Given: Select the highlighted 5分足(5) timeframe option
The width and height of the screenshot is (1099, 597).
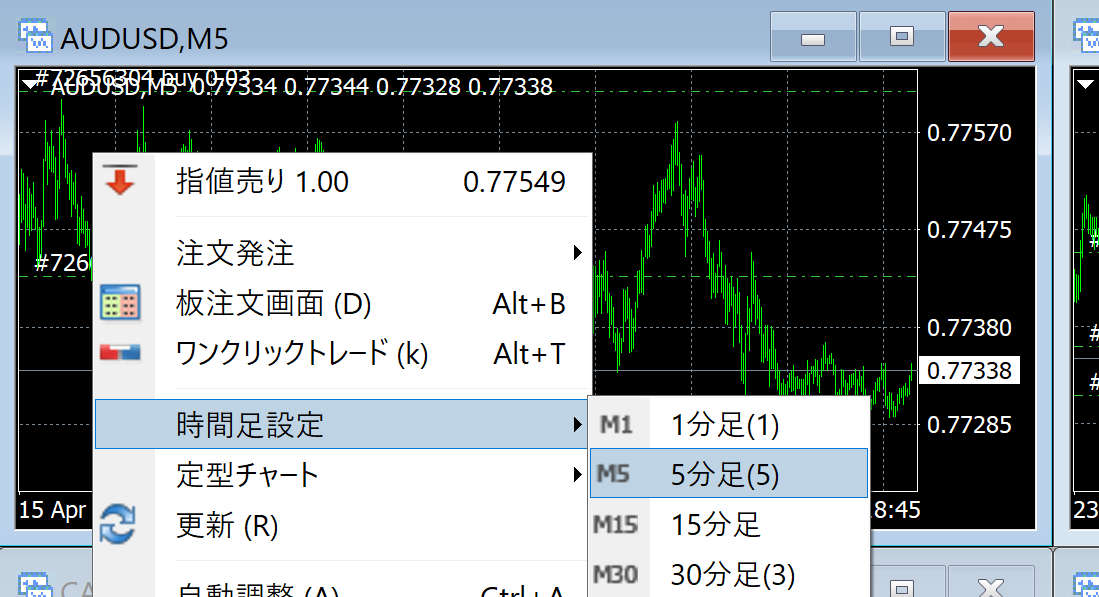Looking at the screenshot, I should click(725, 475).
